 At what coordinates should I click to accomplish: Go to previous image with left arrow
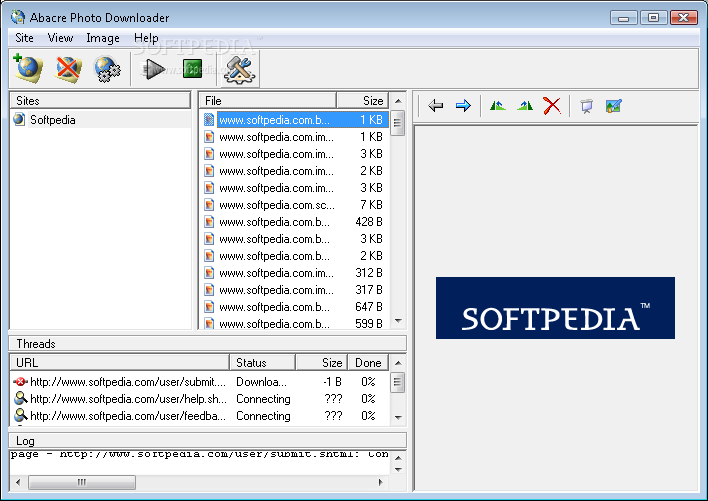click(436, 106)
